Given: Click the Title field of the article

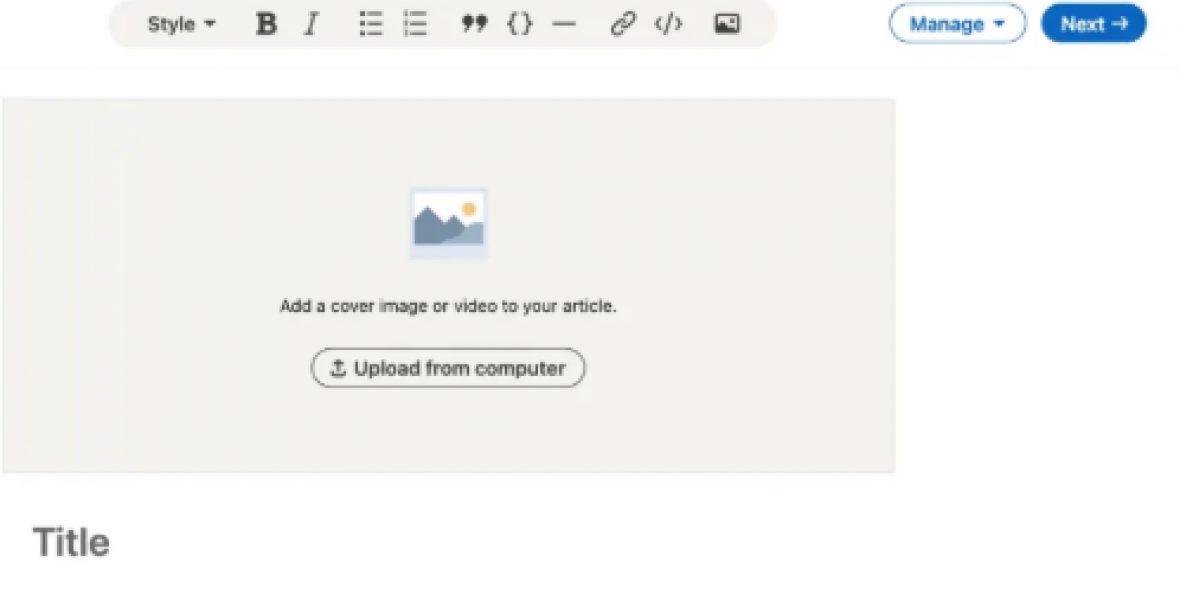Looking at the screenshot, I should (x=72, y=543).
